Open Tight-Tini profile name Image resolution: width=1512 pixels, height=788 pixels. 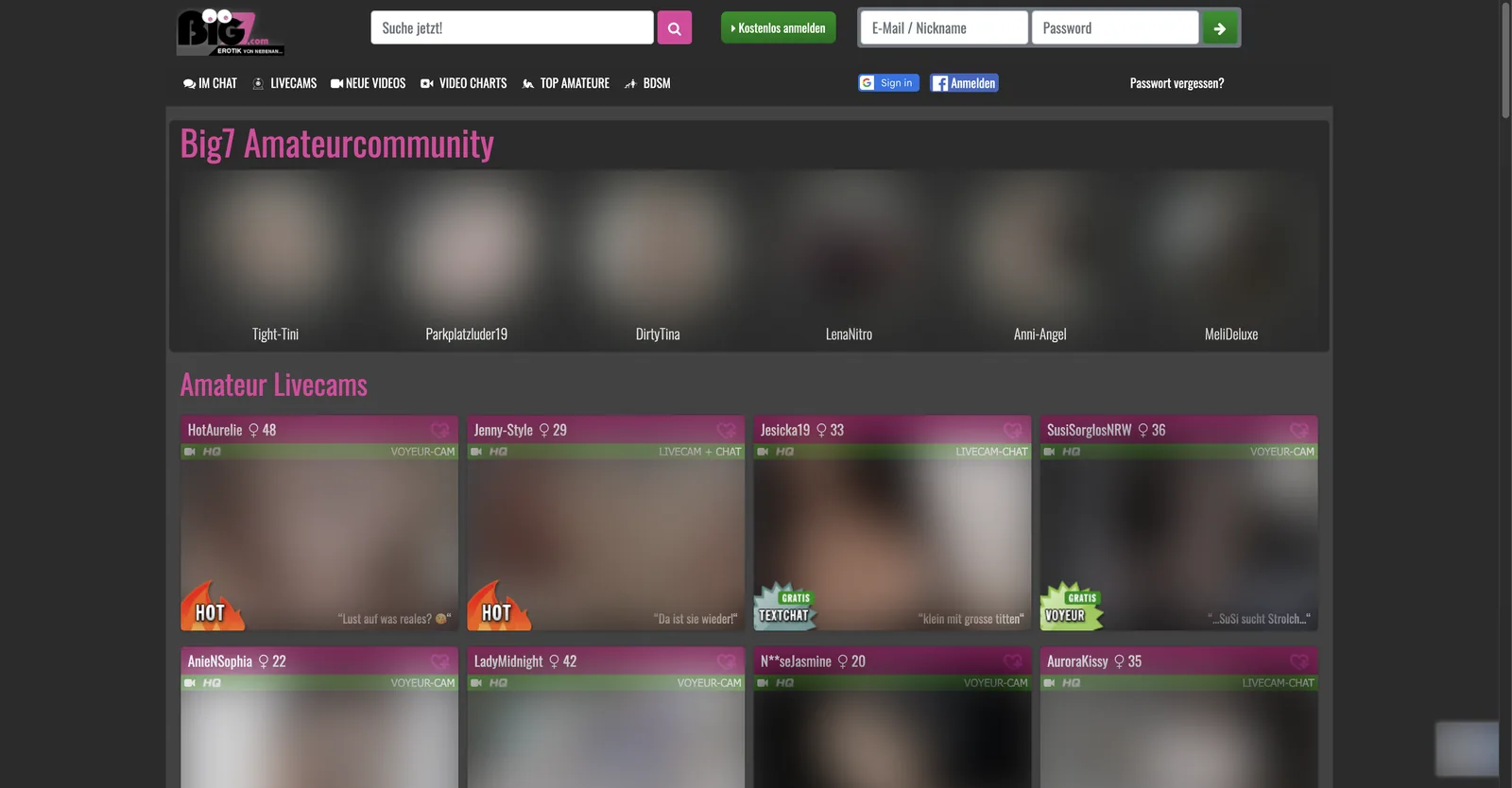pos(275,334)
